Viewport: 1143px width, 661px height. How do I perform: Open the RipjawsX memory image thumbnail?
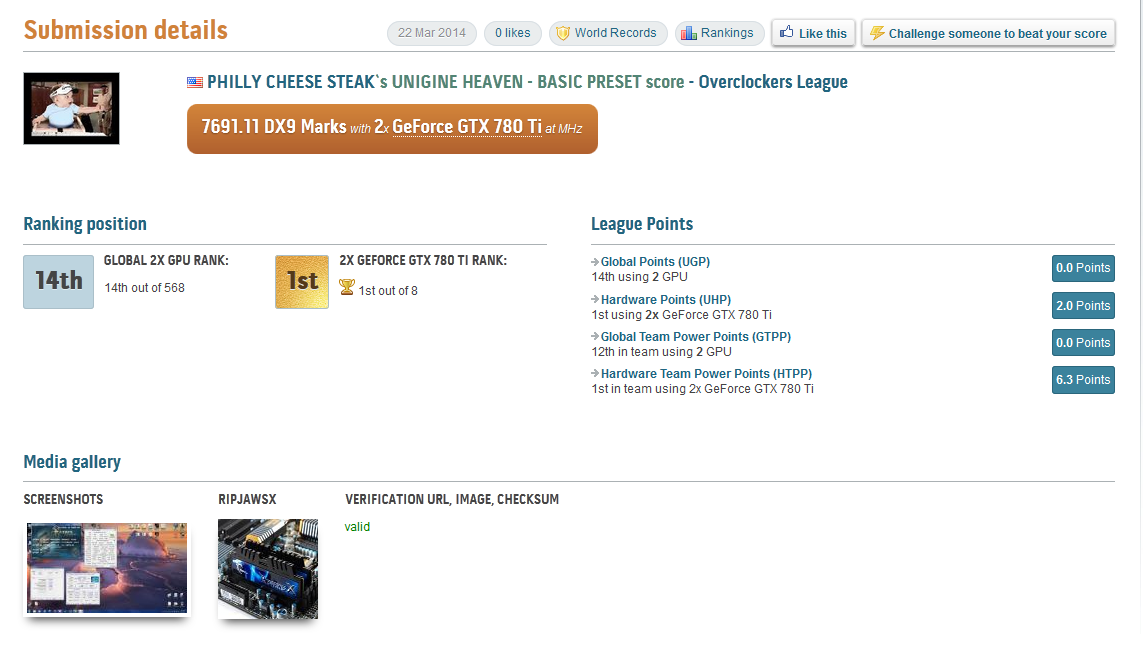click(268, 568)
